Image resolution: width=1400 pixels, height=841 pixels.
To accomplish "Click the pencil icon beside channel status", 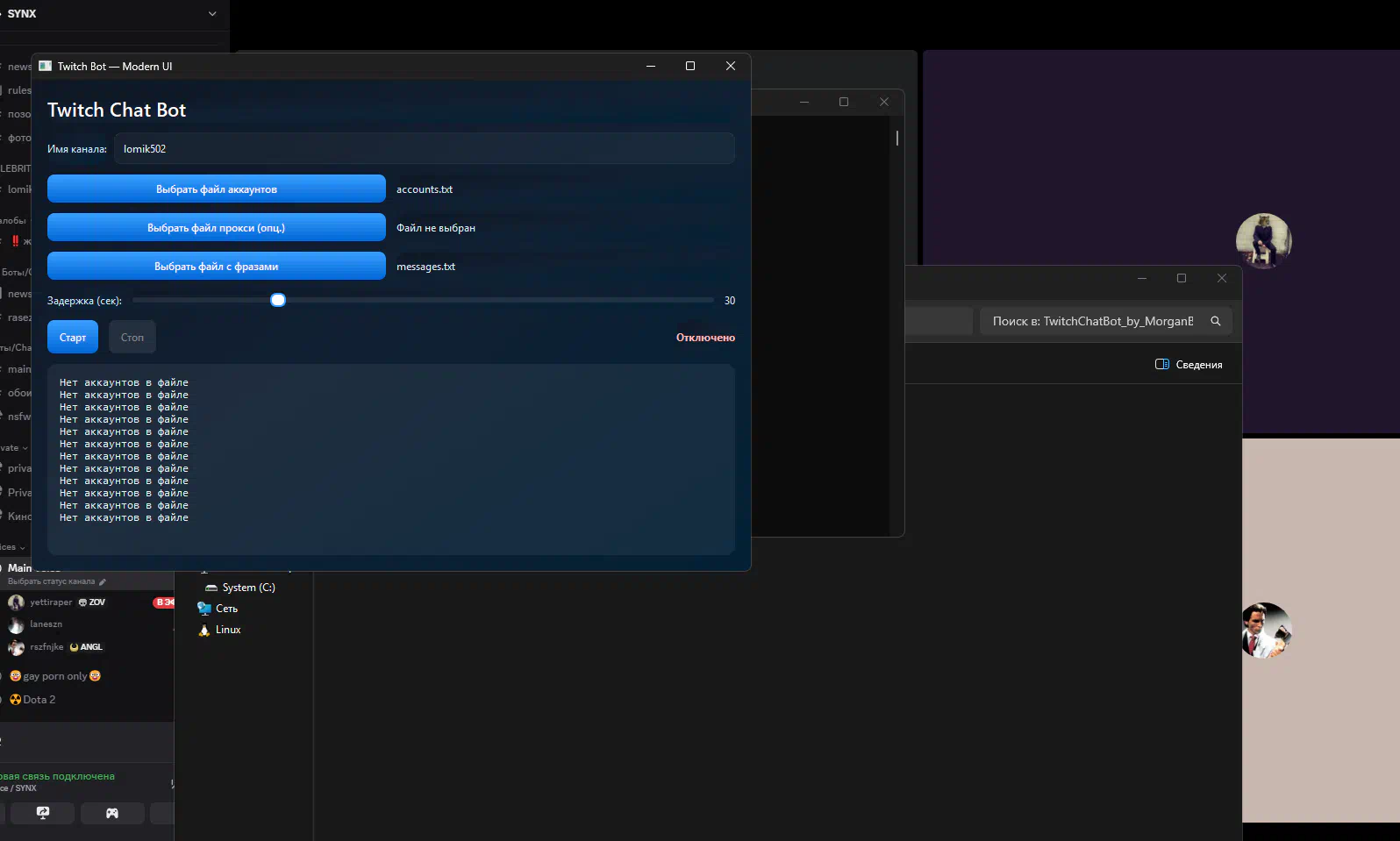I will point(103,581).
